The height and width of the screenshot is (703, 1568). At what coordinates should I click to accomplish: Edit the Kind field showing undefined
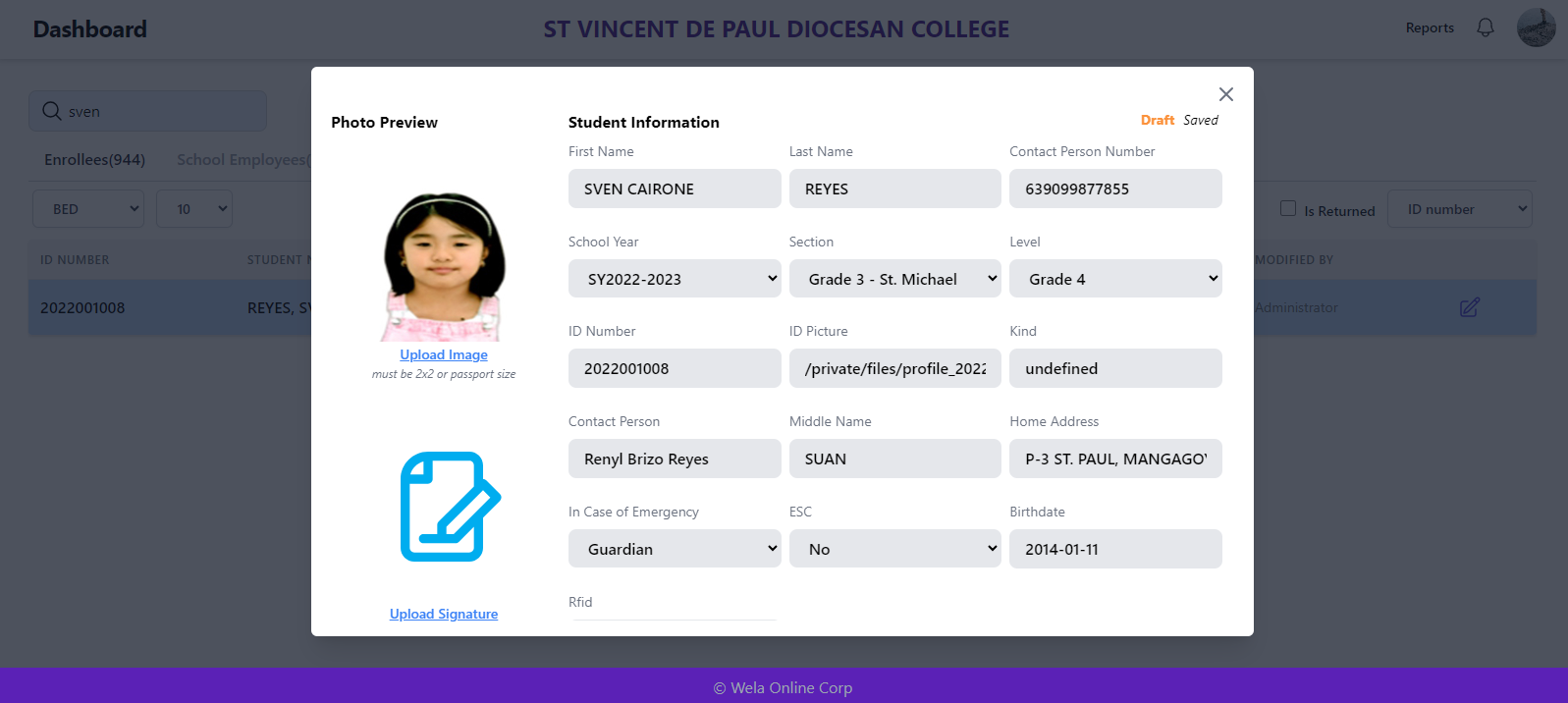(1115, 368)
